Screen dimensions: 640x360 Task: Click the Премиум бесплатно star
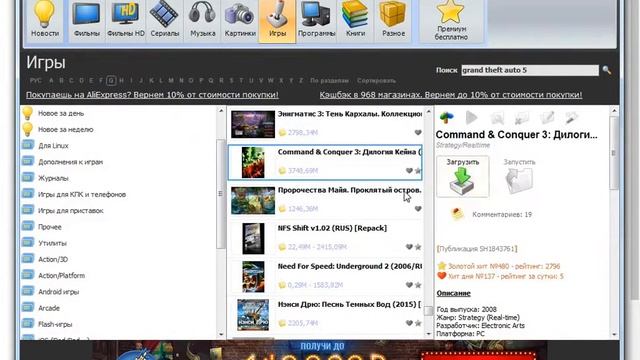click(451, 20)
